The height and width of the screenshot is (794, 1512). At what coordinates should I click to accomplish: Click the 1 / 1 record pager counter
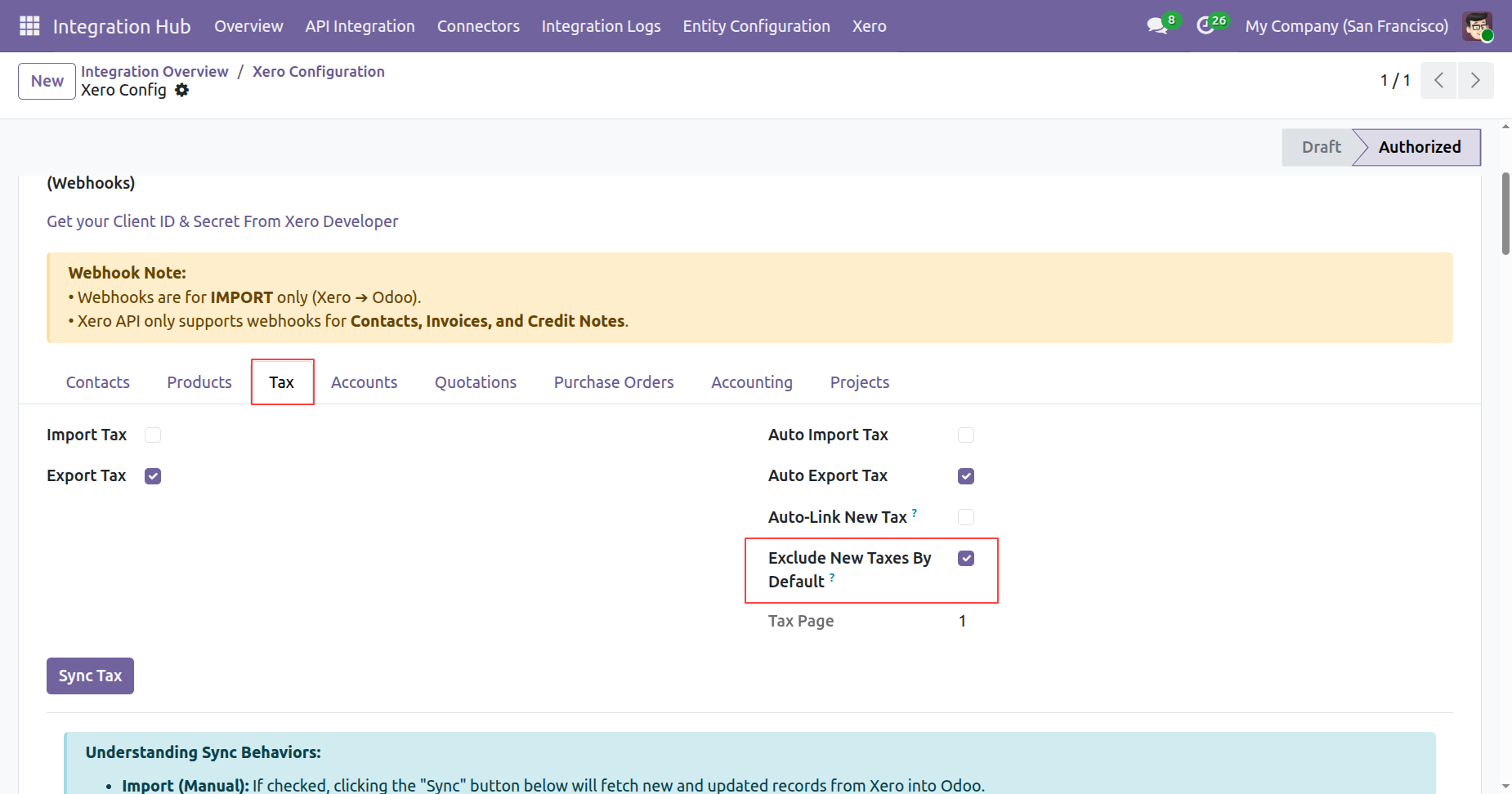click(x=1395, y=80)
